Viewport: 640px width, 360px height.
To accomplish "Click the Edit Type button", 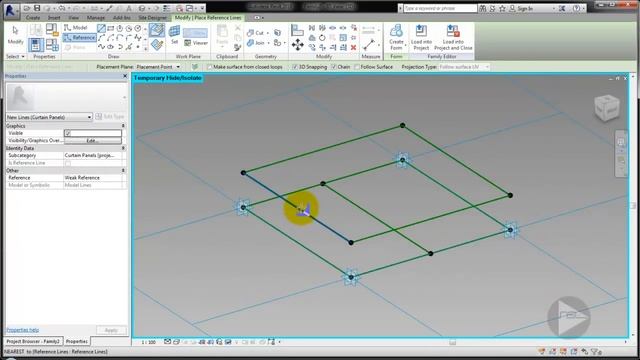I will tap(110, 117).
